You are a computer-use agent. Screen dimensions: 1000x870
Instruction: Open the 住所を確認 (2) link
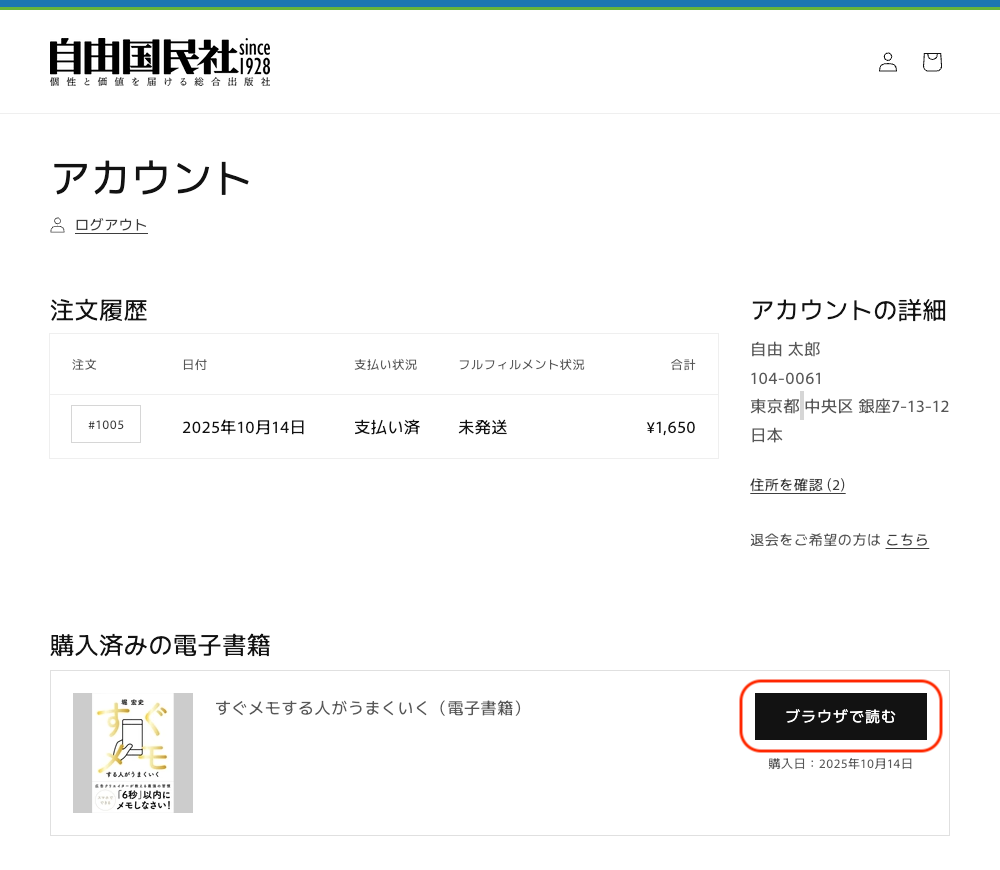point(797,485)
